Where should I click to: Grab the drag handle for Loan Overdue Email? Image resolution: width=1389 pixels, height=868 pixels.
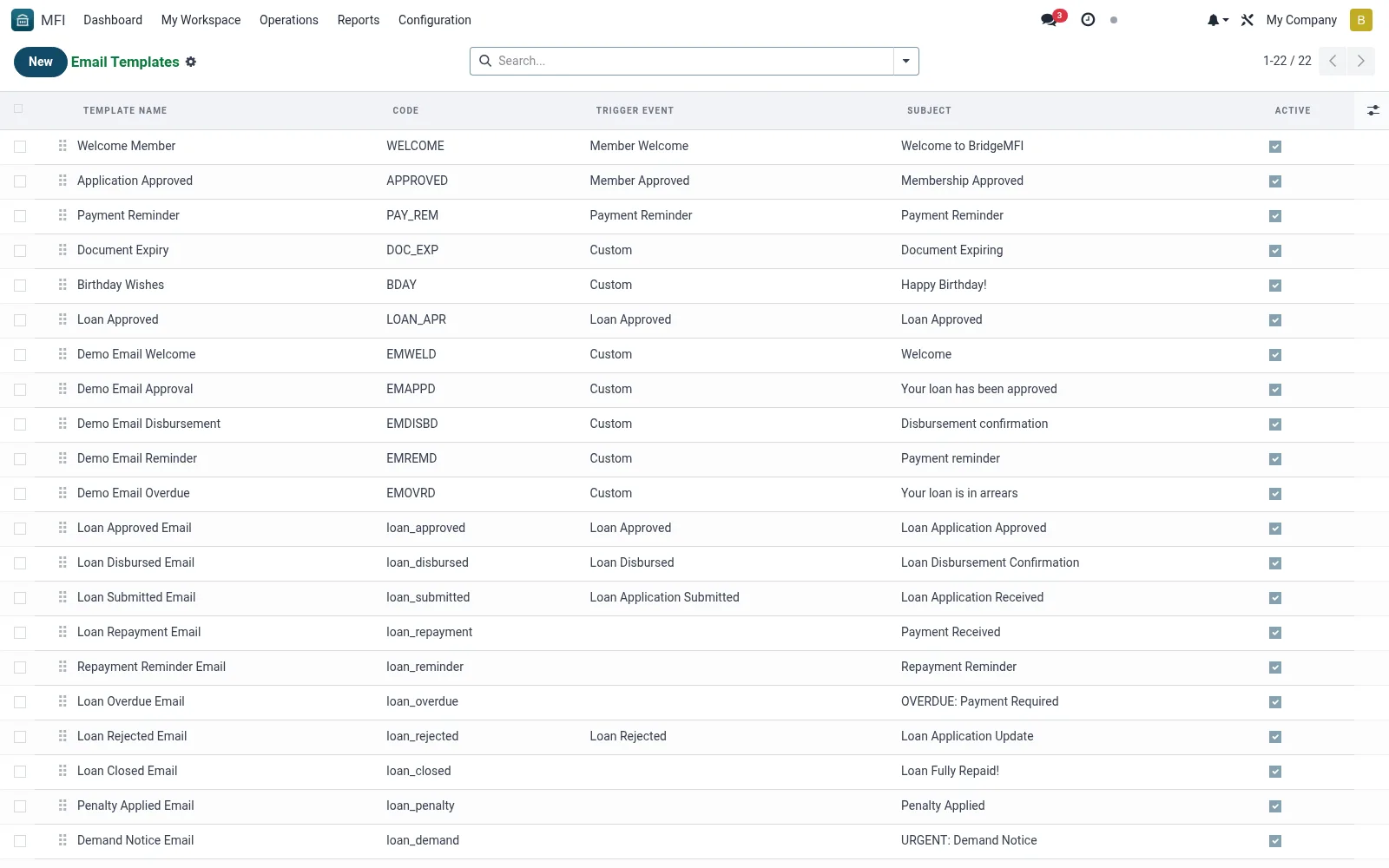tap(63, 701)
